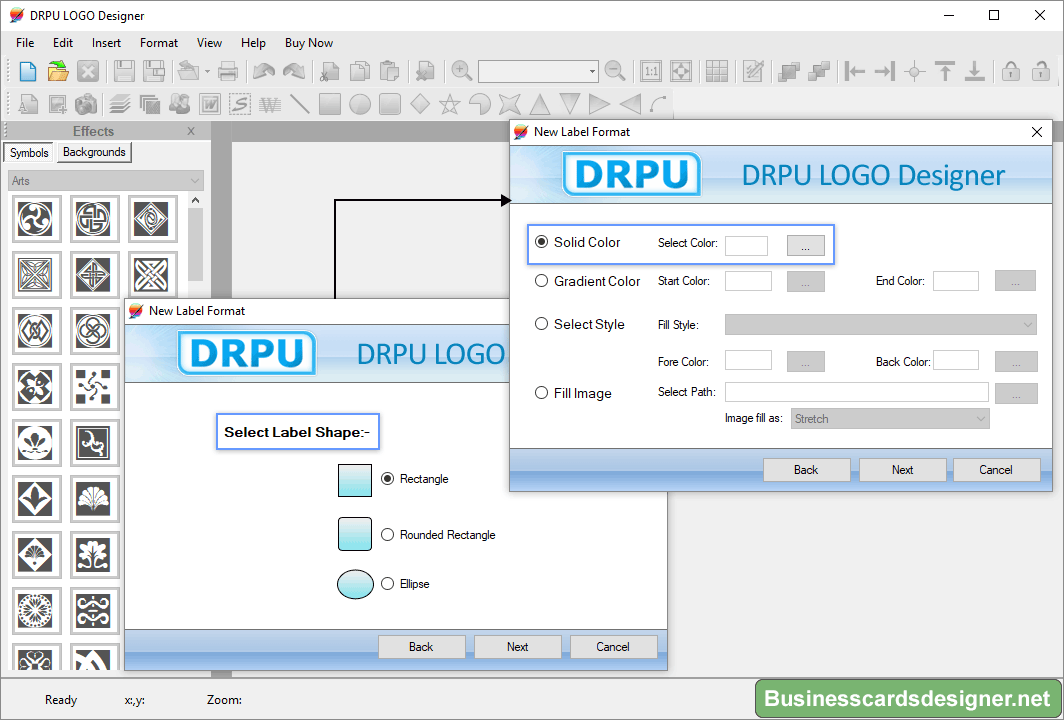
Task: Switch to the Symbols tab
Action: point(29,153)
